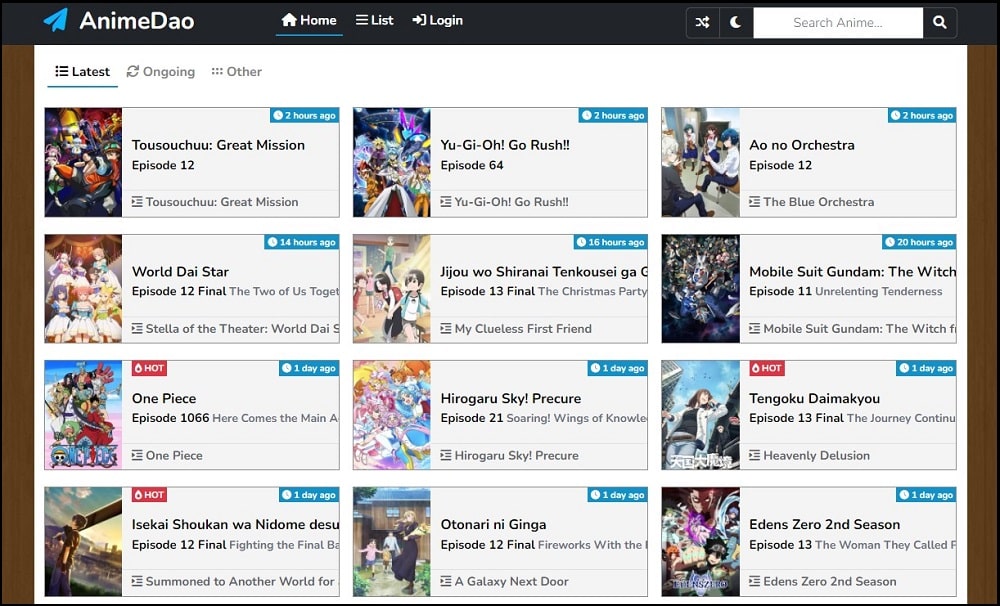
Task: Focus the Search Anime input field
Action: pos(838,22)
